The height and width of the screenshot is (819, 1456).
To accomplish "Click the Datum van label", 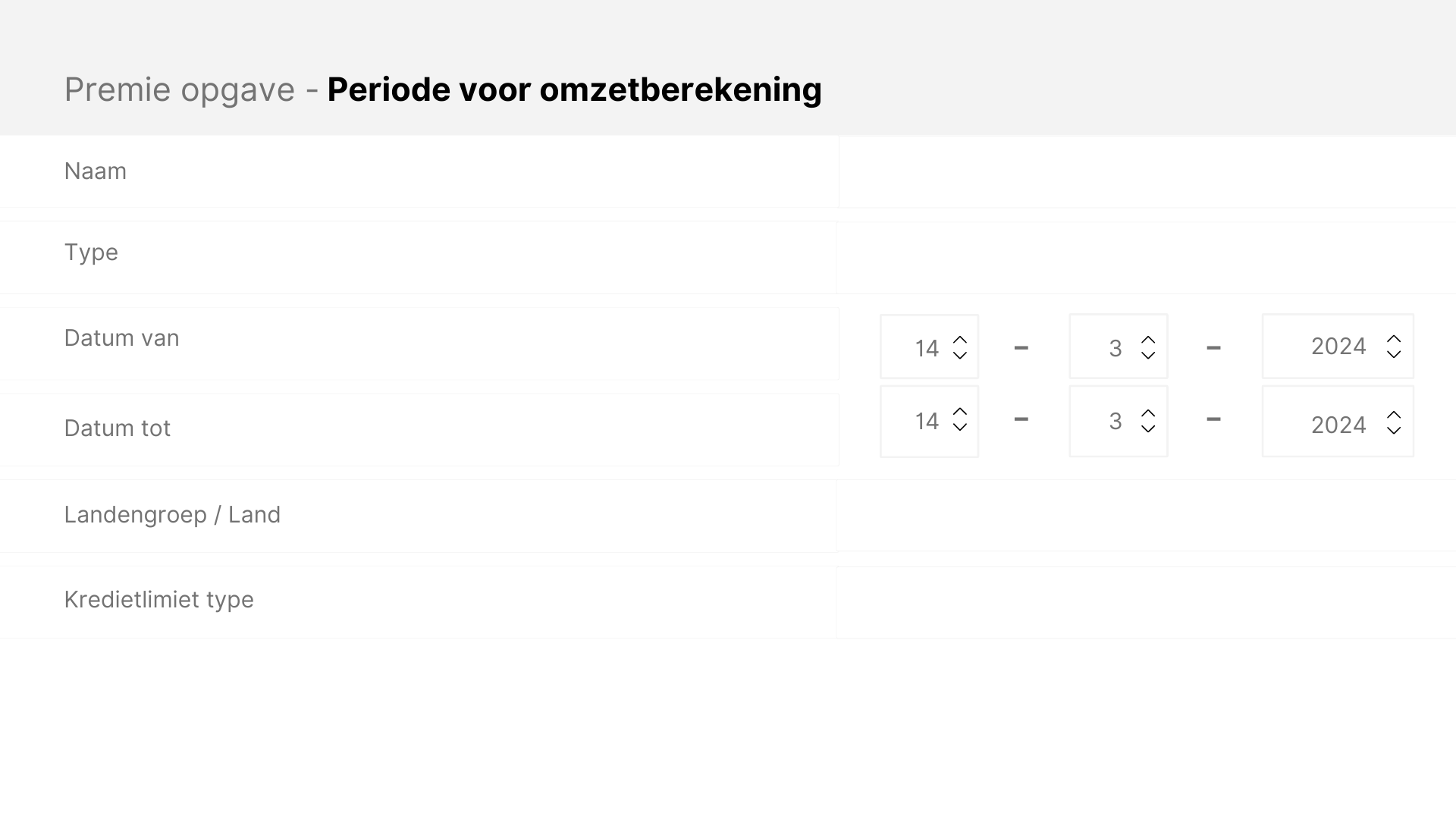I will click(121, 338).
